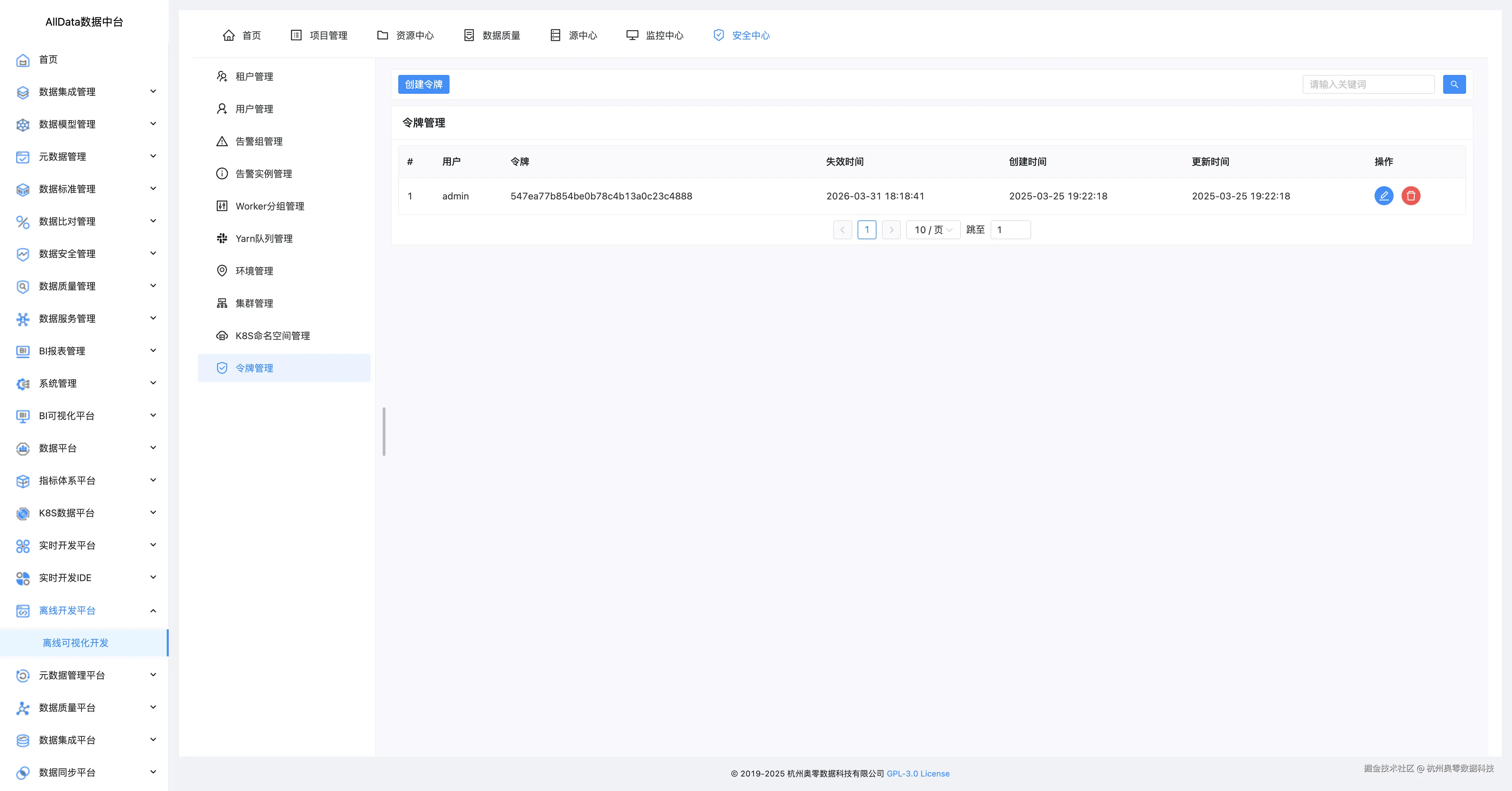Click the next page arrow in pagination
1512x791 pixels.
891,230
